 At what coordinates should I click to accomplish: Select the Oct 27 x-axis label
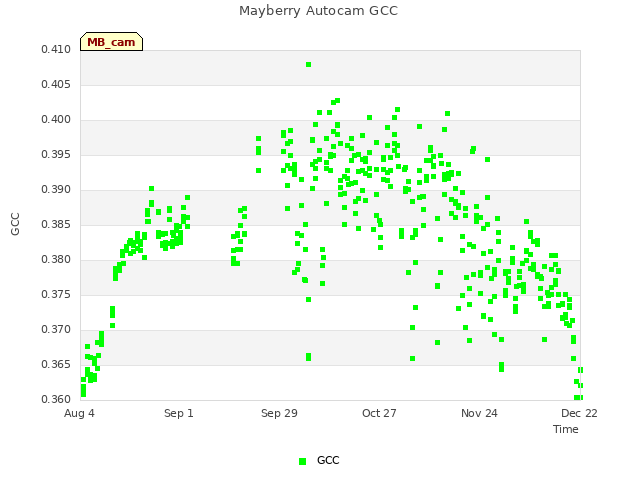coord(379,413)
